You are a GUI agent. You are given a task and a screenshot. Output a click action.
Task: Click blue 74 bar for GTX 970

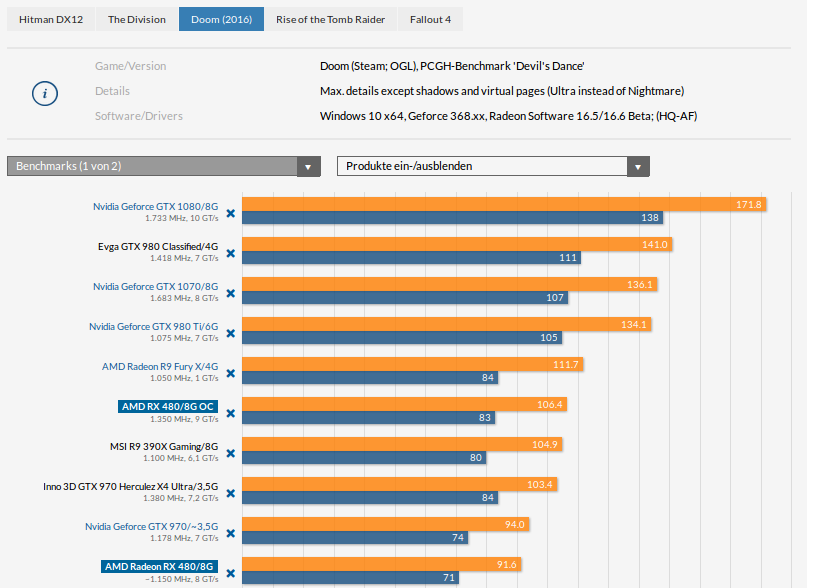[x=355, y=537]
